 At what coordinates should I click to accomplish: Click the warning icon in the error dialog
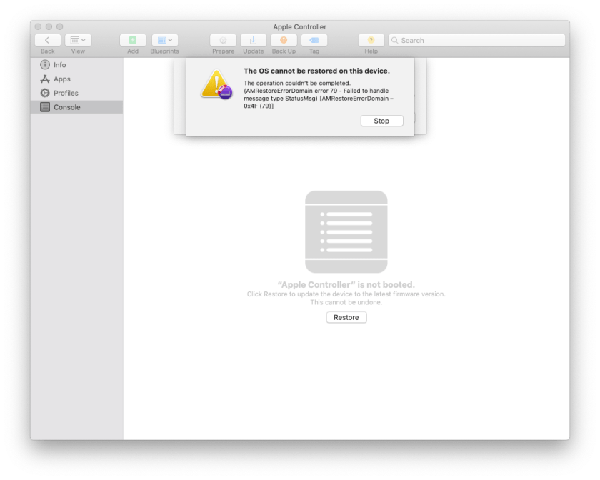[216, 83]
